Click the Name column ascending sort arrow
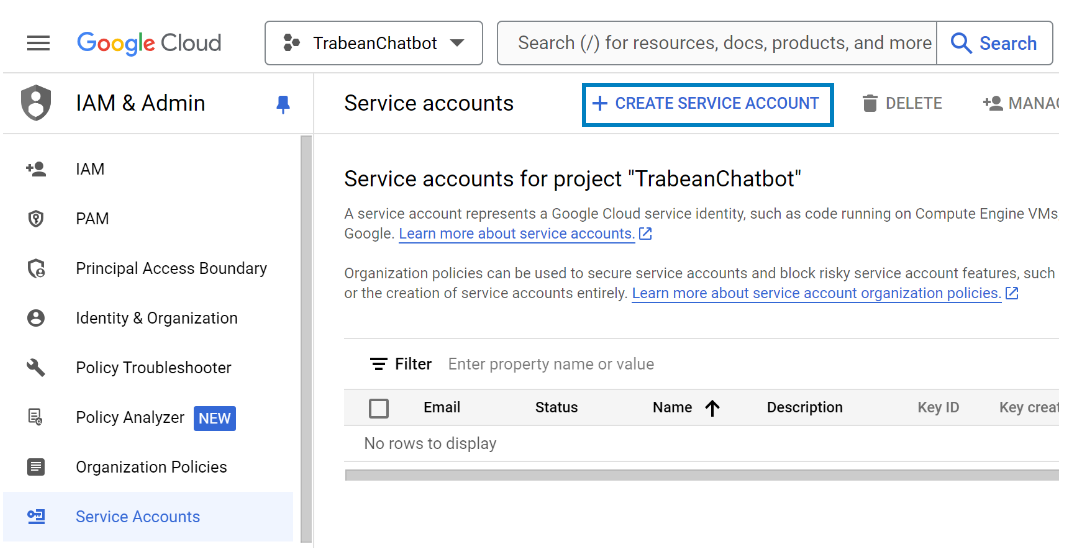Image resolution: width=1073 pixels, height=548 pixels. click(712, 408)
